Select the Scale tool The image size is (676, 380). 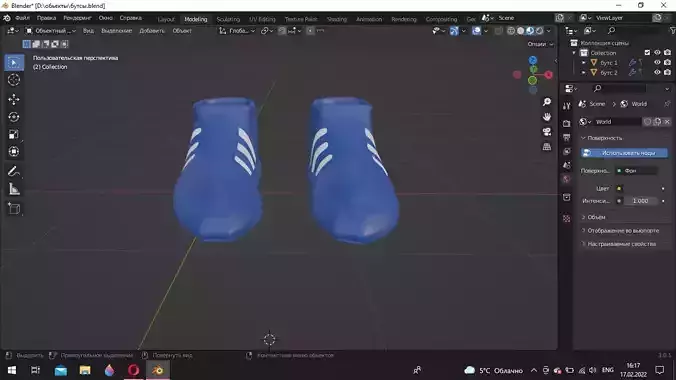(14, 134)
